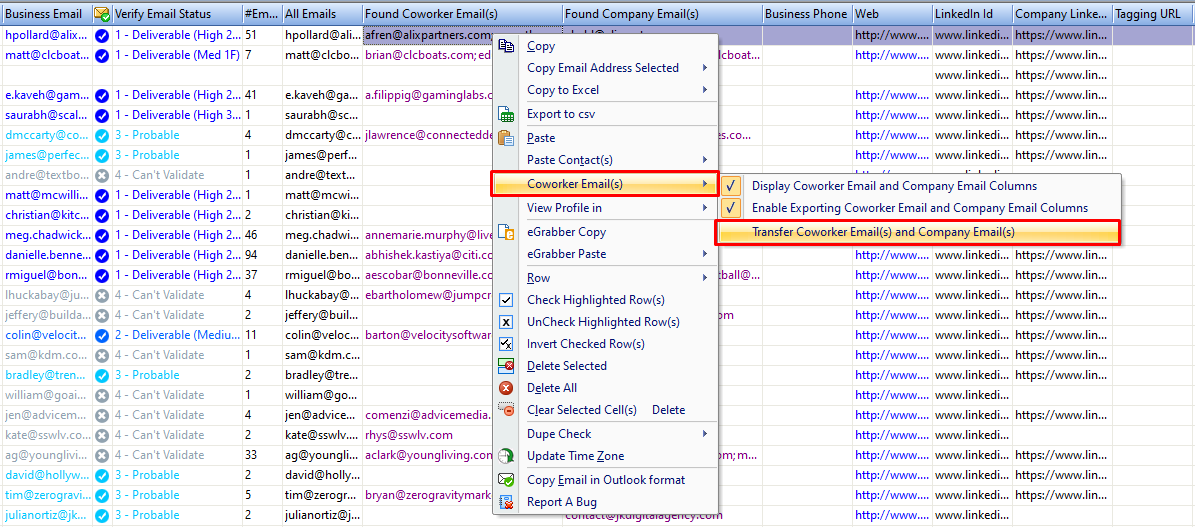
Task: Click the Invert Checked Row(s) icon
Action: click(506, 344)
